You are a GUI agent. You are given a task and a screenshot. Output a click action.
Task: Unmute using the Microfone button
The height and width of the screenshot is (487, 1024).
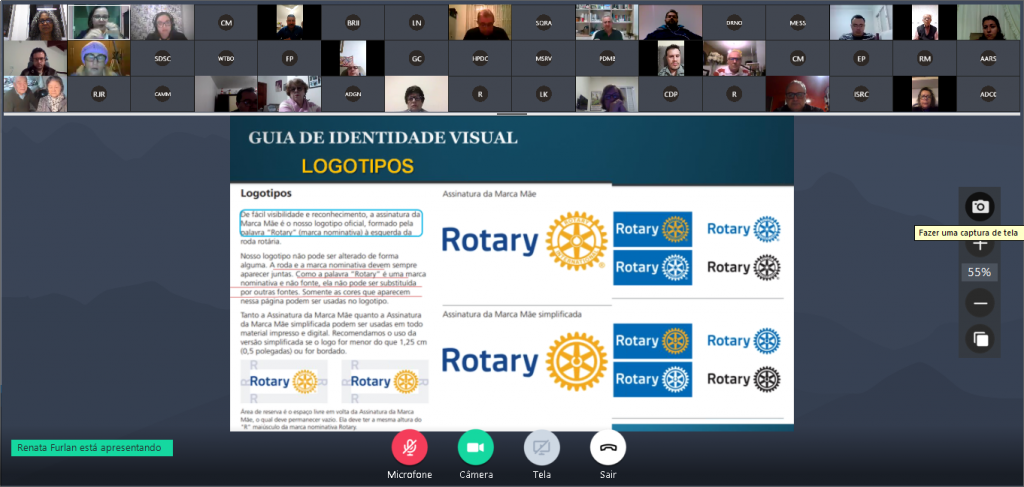[x=409, y=447]
